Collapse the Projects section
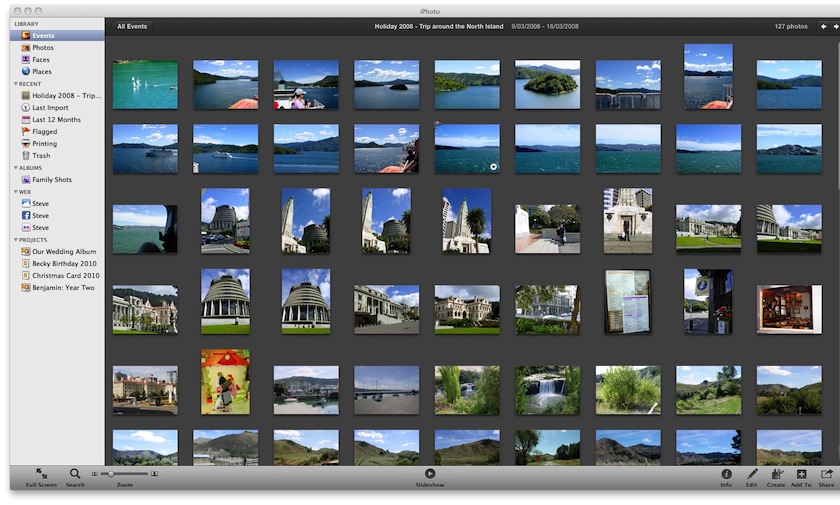This screenshot has height=505, width=840. click(x=16, y=240)
